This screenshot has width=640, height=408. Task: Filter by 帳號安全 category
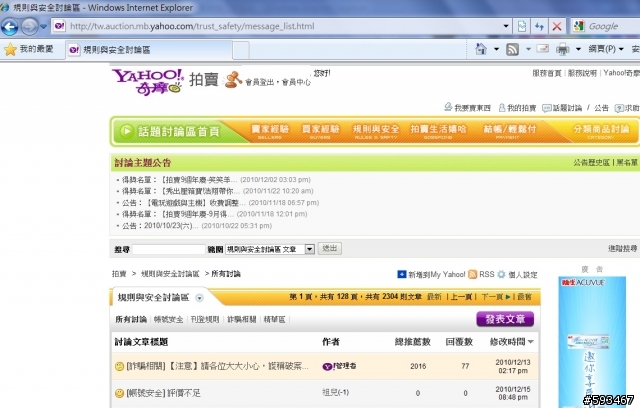168,319
